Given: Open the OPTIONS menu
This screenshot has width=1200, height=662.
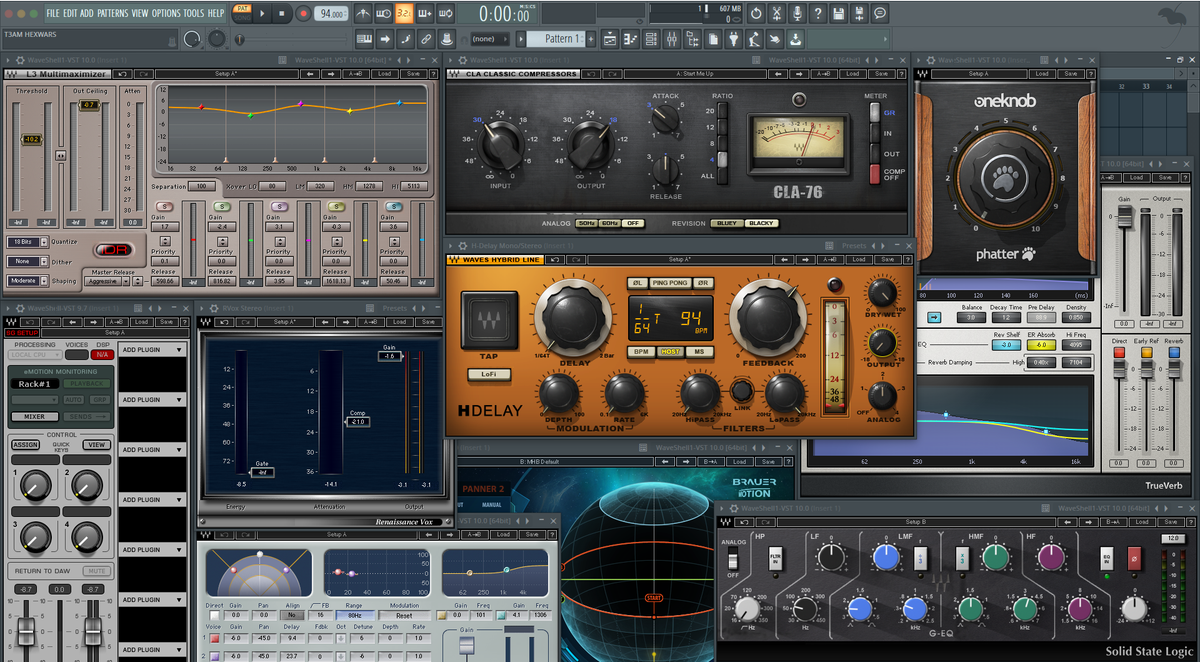Looking at the screenshot, I should [166, 13].
